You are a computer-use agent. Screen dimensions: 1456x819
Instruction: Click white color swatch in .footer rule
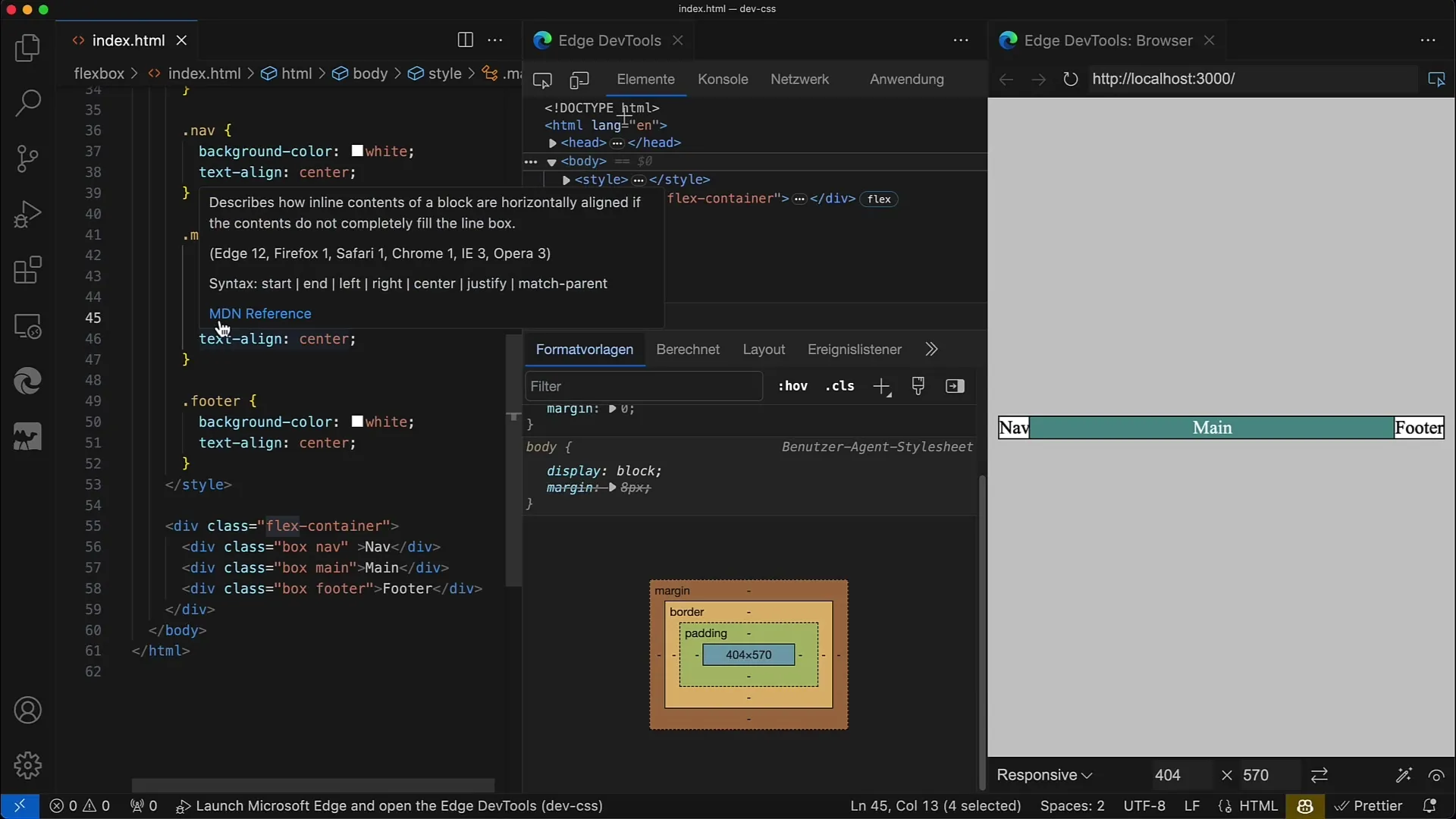click(x=358, y=422)
